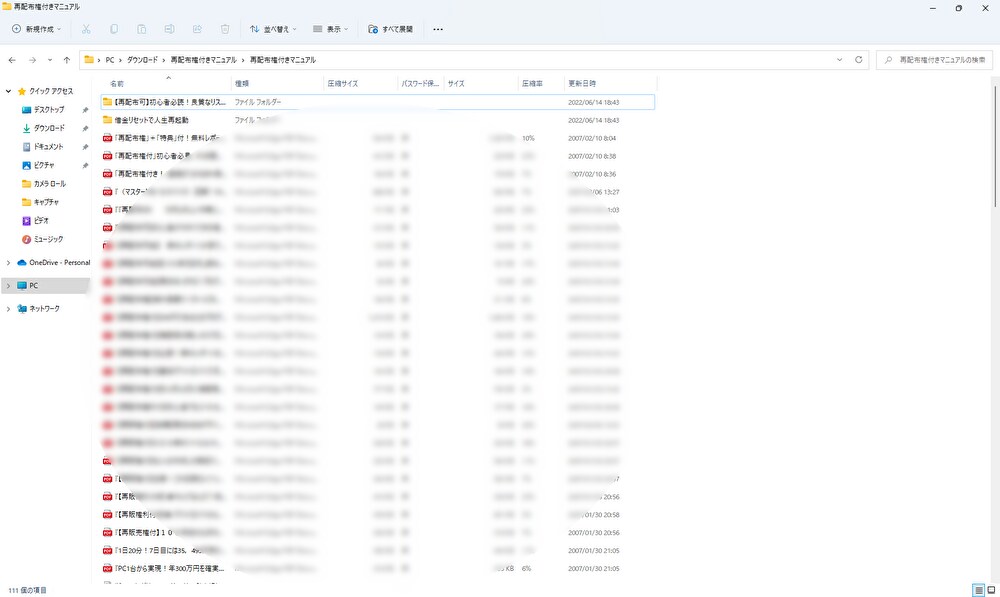Open the recent locations dropdown arrow

tap(50, 60)
